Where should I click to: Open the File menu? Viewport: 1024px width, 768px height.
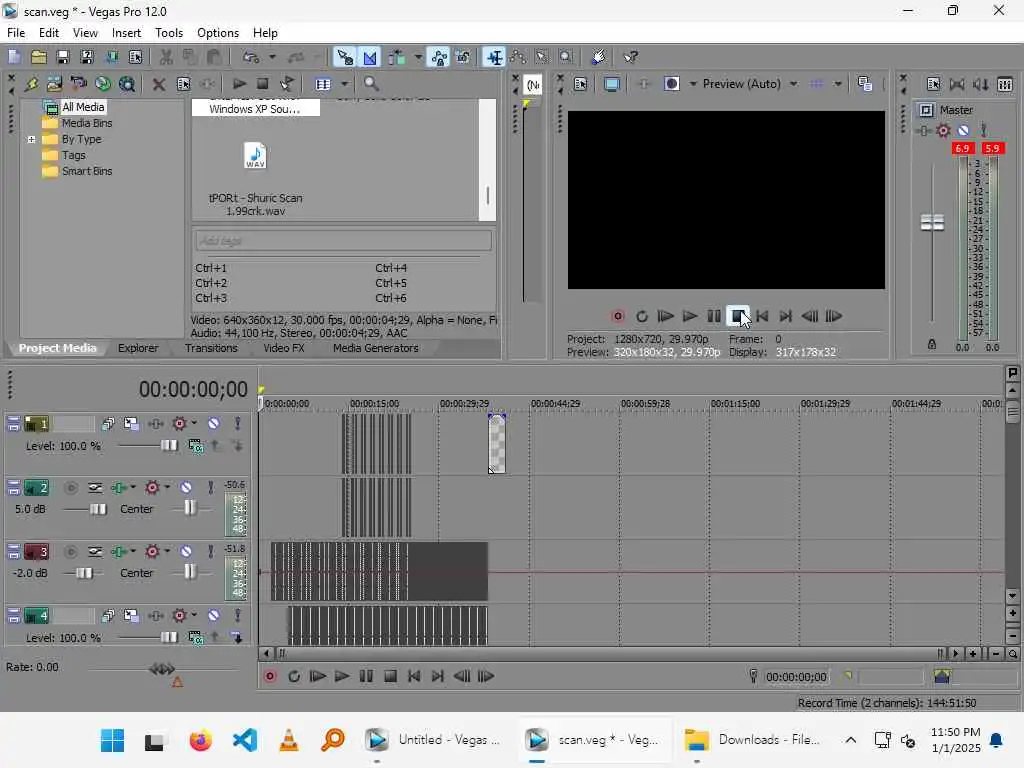point(16,33)
